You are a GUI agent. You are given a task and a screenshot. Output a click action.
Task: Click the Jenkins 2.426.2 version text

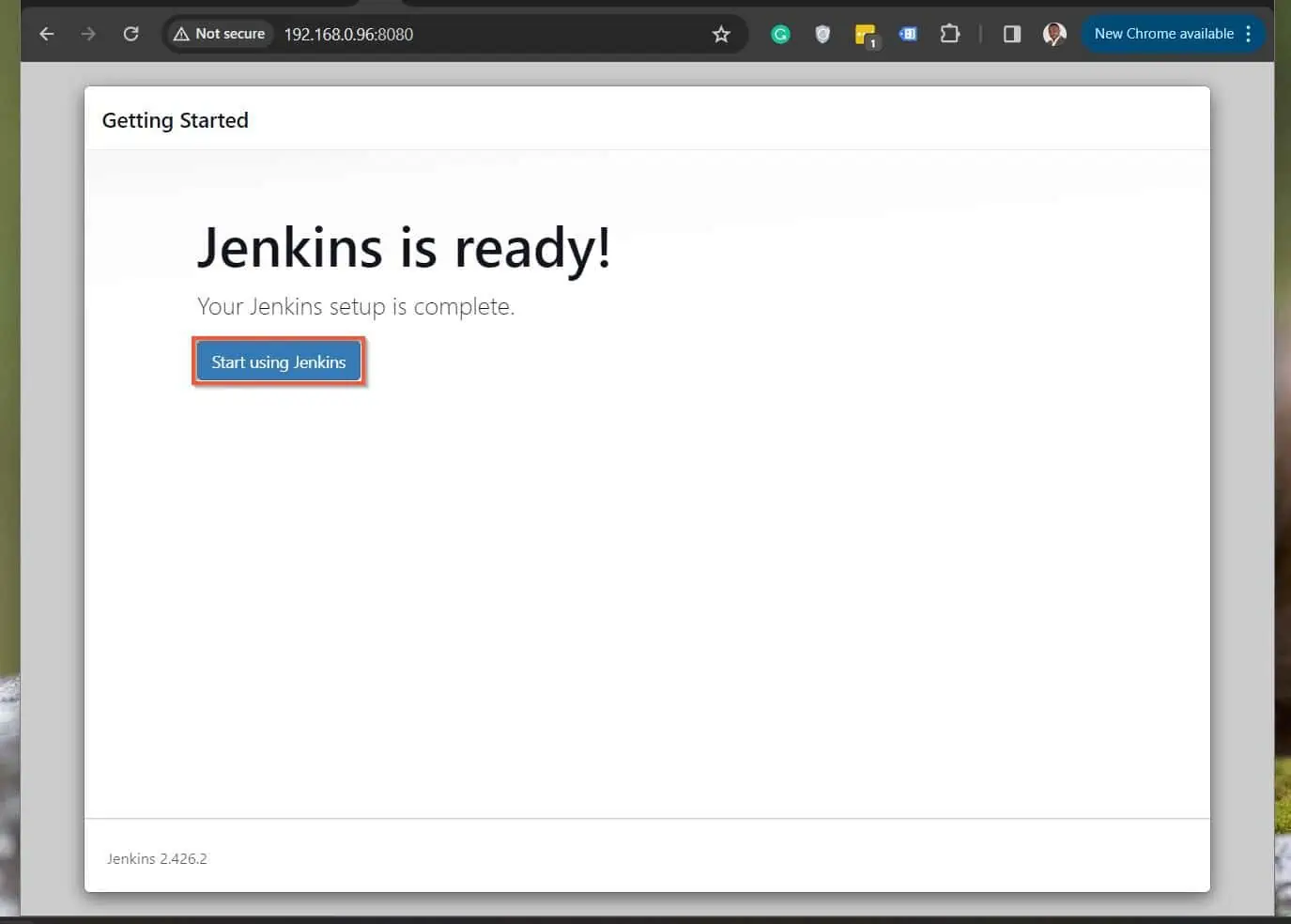coord(157,858)
